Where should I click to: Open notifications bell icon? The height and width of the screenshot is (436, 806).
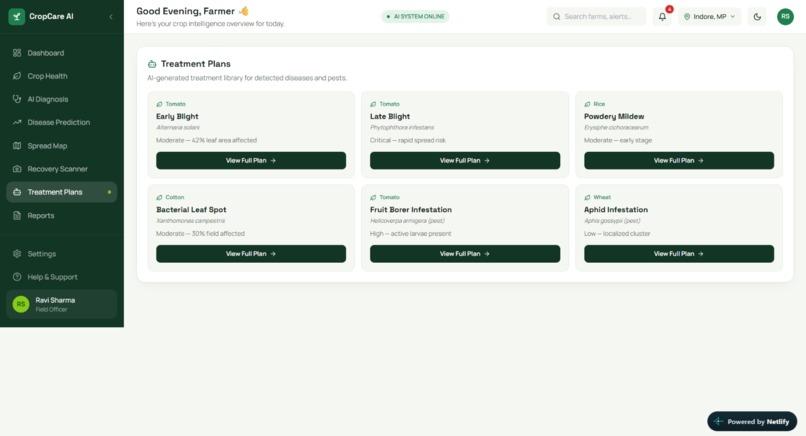tap(662, 16)
